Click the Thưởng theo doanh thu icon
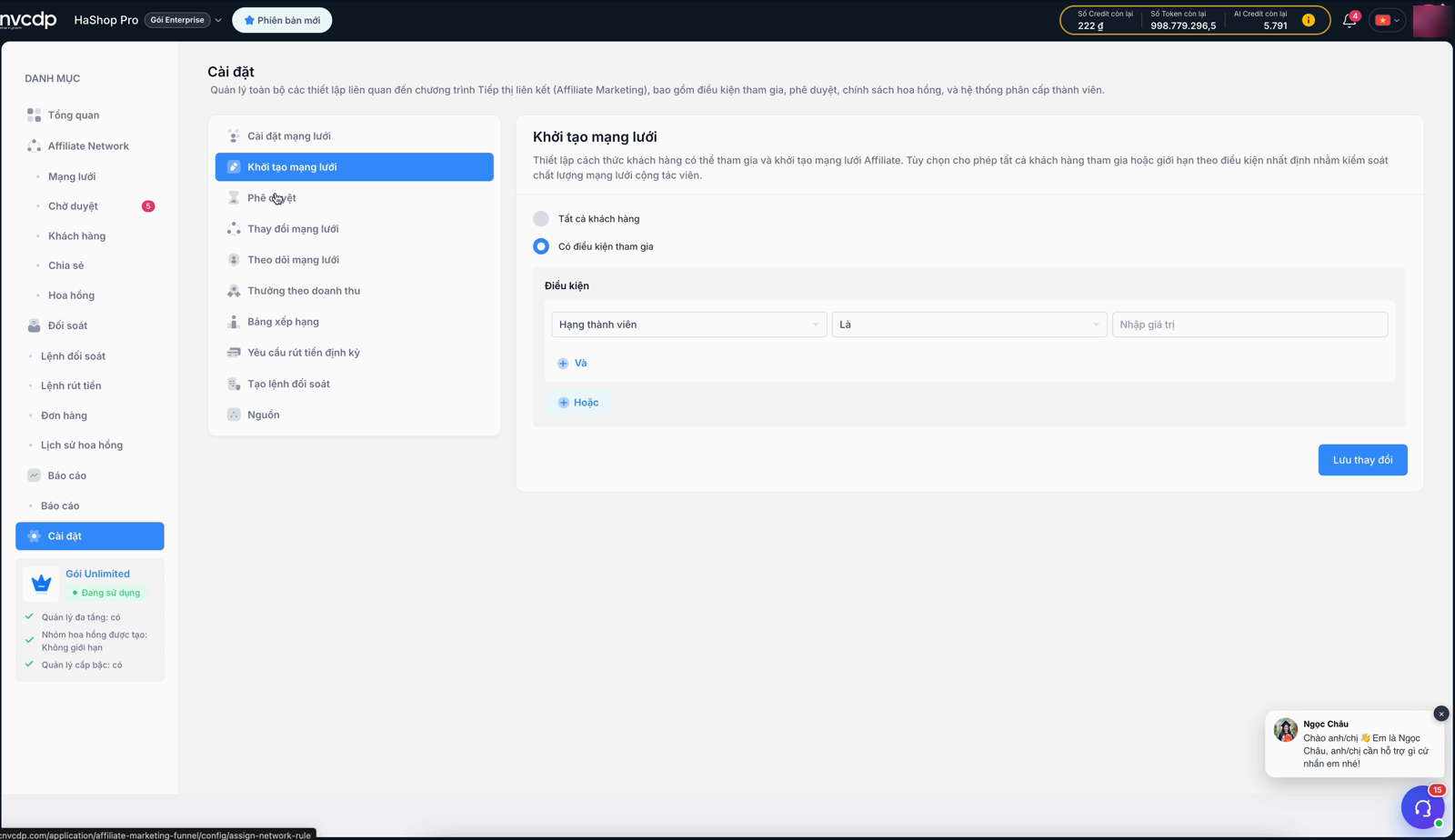 (x=234, y=291)
